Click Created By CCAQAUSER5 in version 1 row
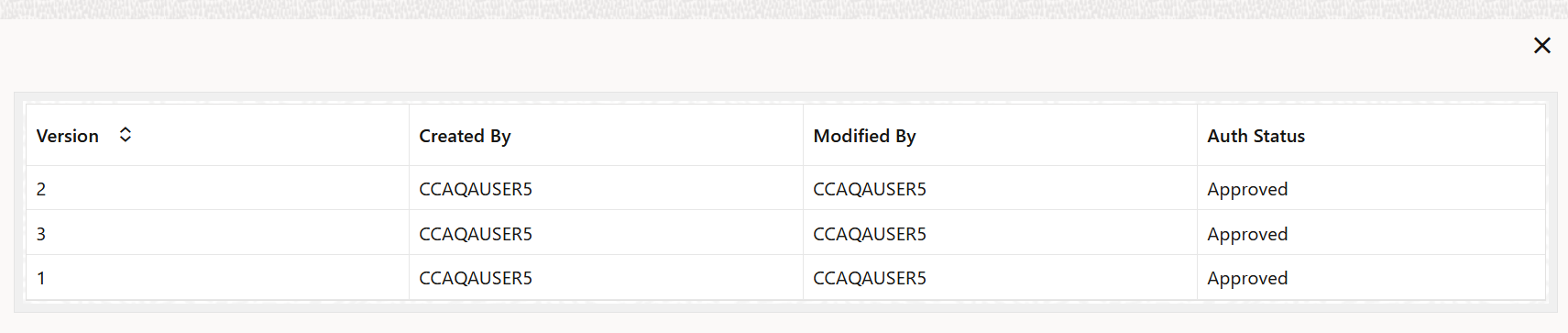The height and width of the screenshot is (333, 1568). click(476, 278)
